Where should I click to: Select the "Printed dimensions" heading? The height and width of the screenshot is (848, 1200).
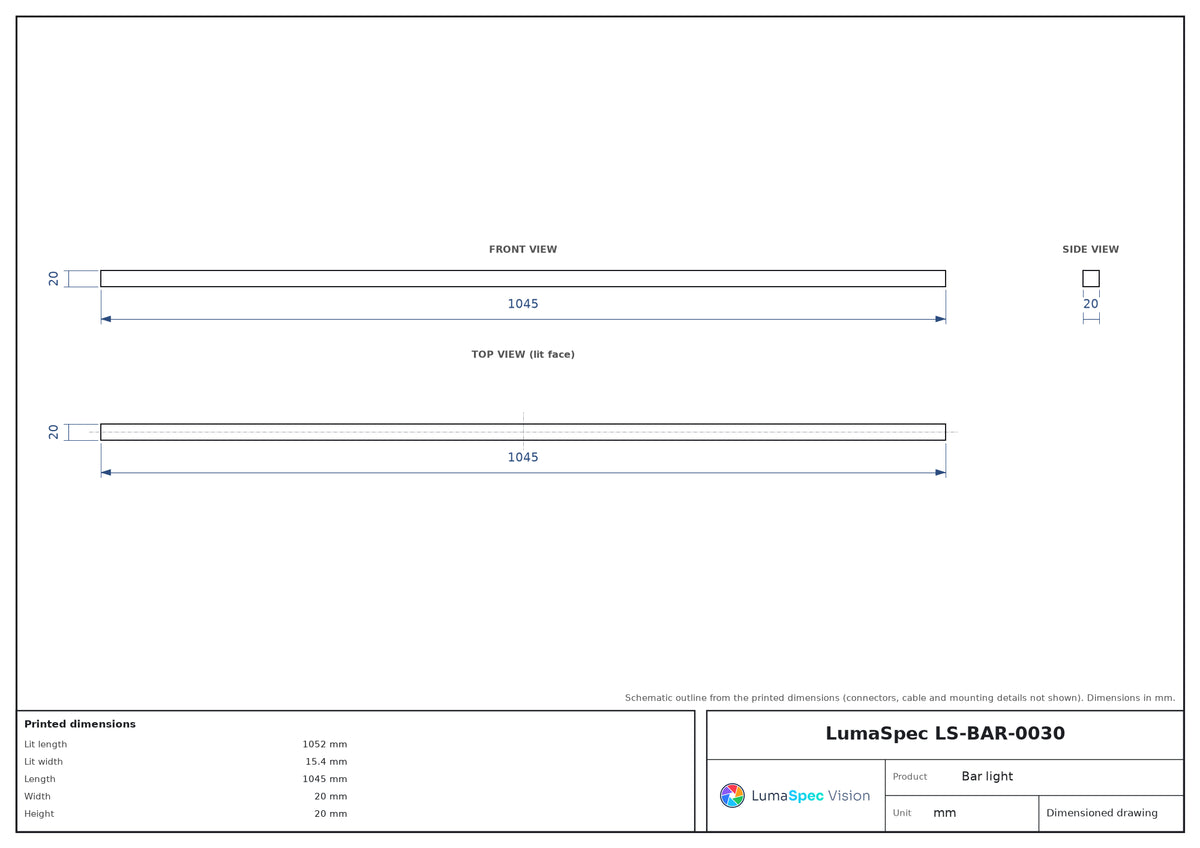click(x=80, y=724)
